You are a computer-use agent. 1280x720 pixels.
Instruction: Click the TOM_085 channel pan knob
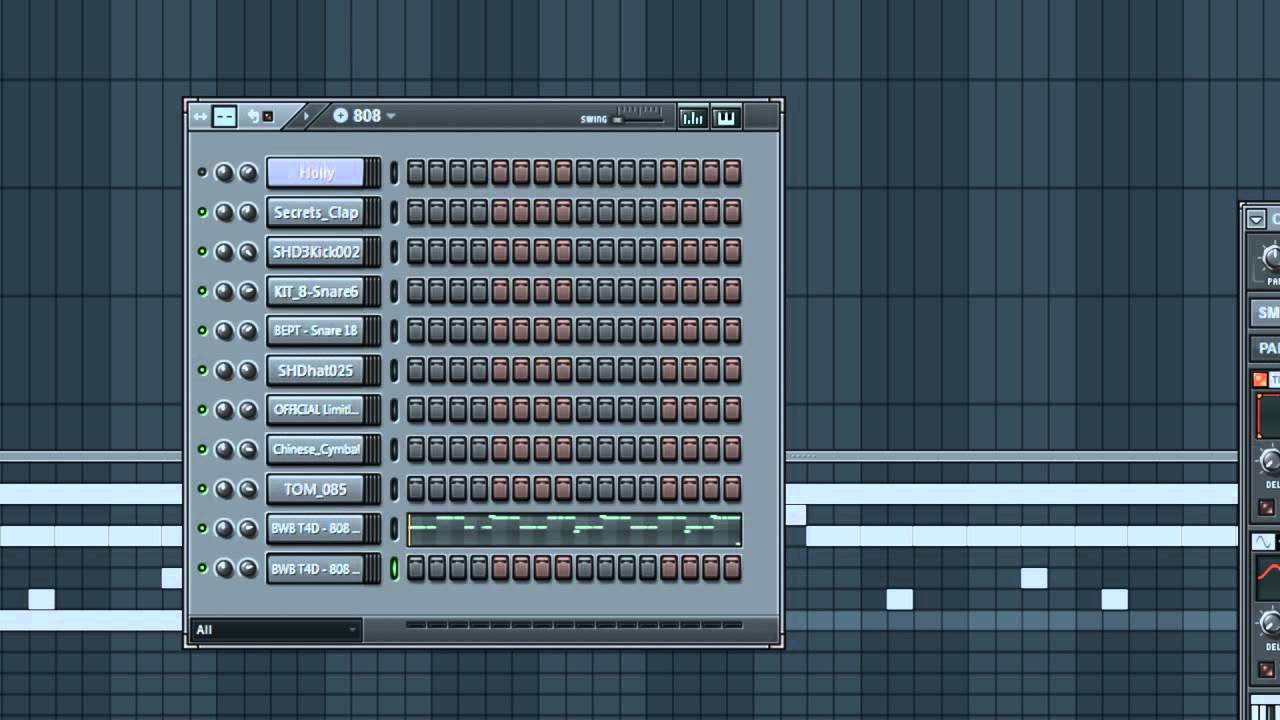point(224,489)
